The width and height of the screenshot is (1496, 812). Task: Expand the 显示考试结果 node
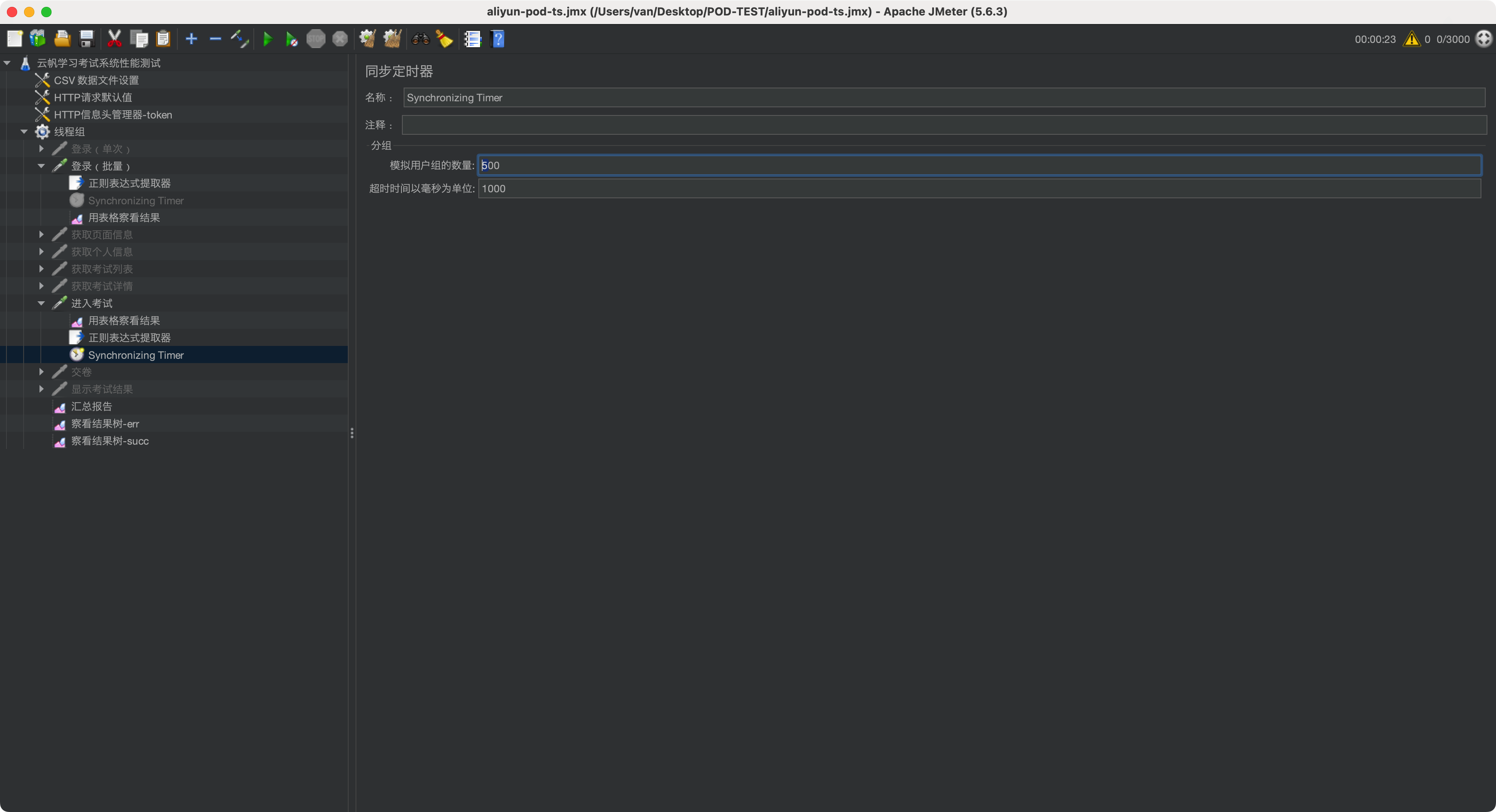coord(41,389)
